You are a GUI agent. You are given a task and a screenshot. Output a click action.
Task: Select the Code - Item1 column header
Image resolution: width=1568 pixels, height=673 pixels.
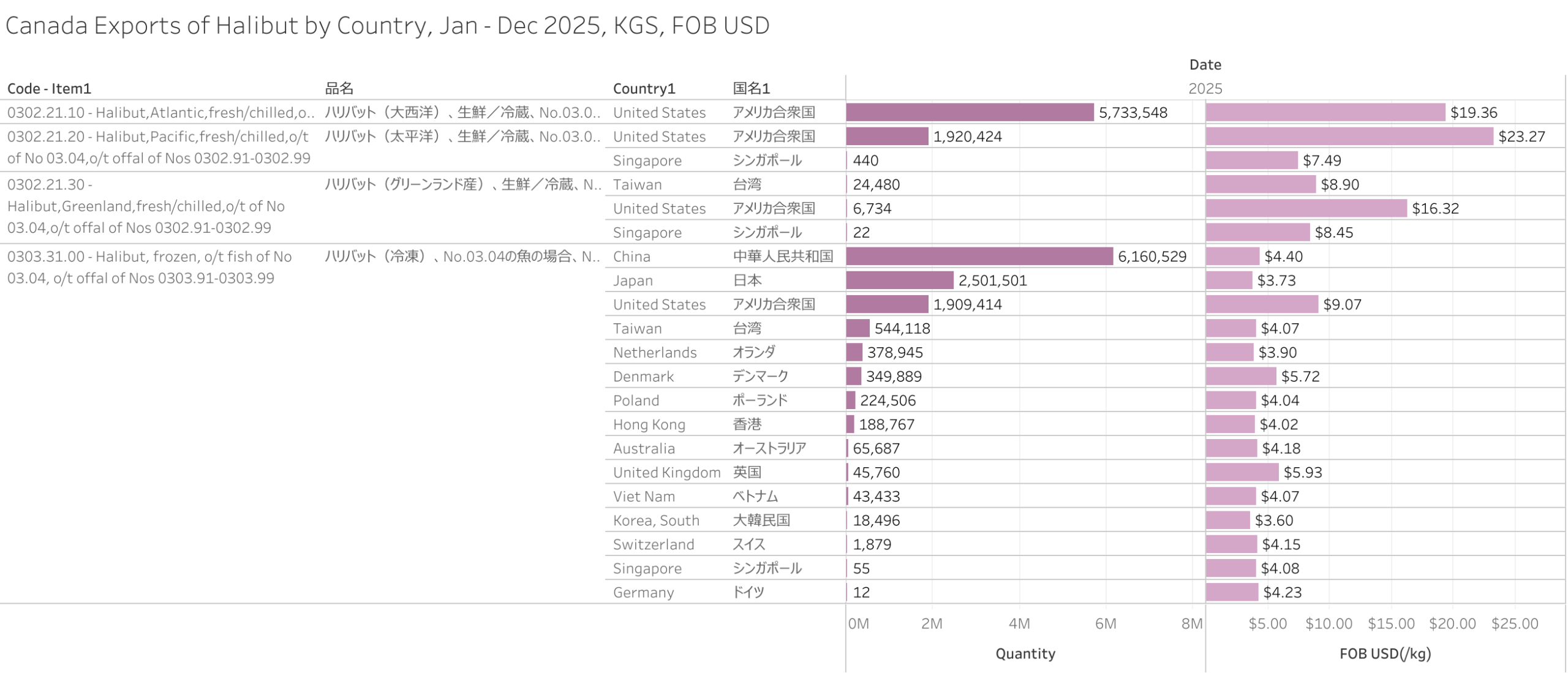[49, 88]
